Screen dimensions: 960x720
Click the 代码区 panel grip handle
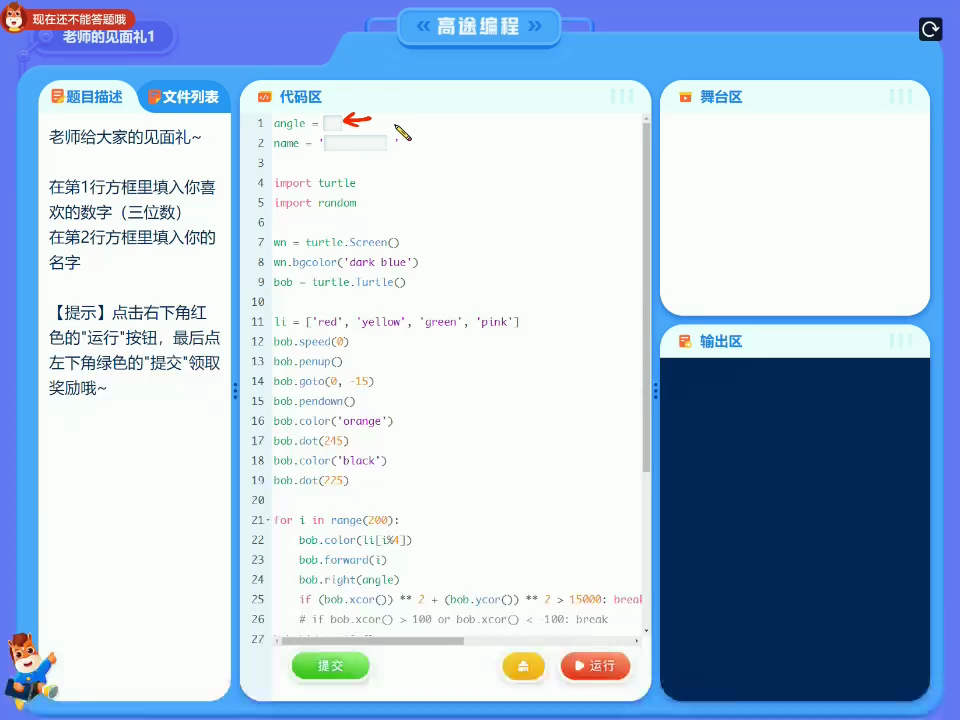tap(622, 96)
